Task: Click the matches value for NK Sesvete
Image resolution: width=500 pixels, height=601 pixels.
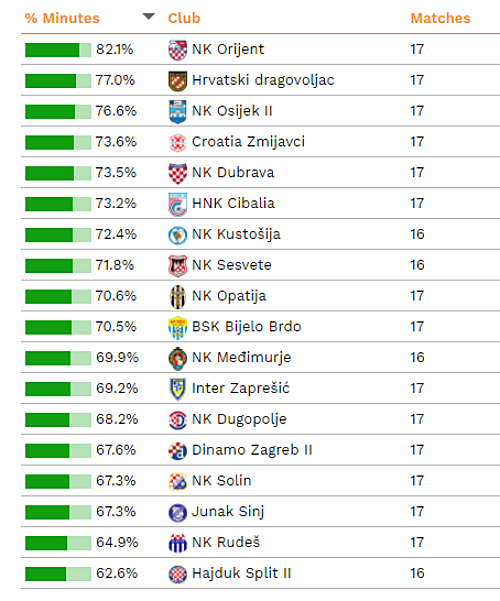Action: [x=417, y=265]
